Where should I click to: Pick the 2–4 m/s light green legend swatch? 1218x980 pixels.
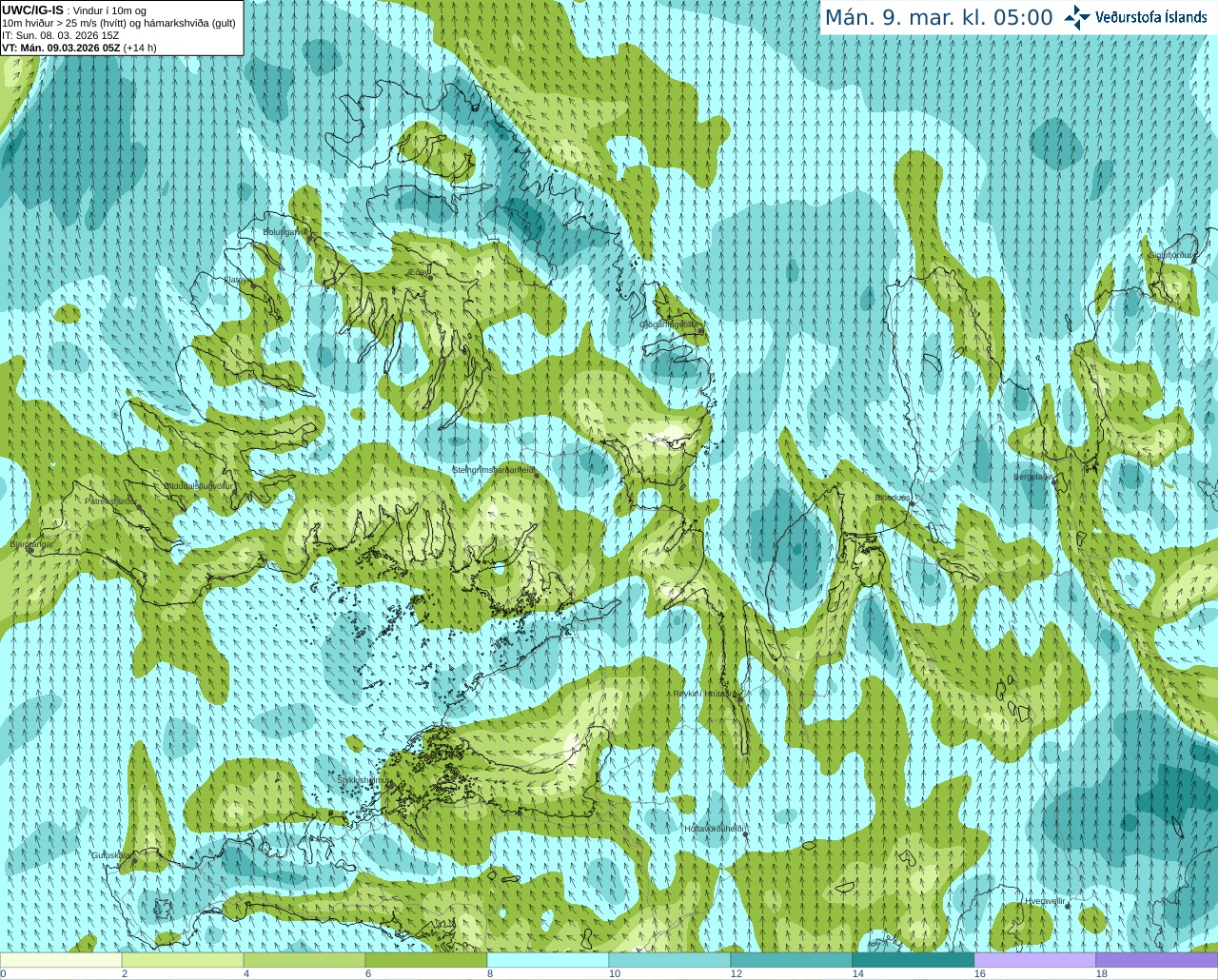coord(183,960)
